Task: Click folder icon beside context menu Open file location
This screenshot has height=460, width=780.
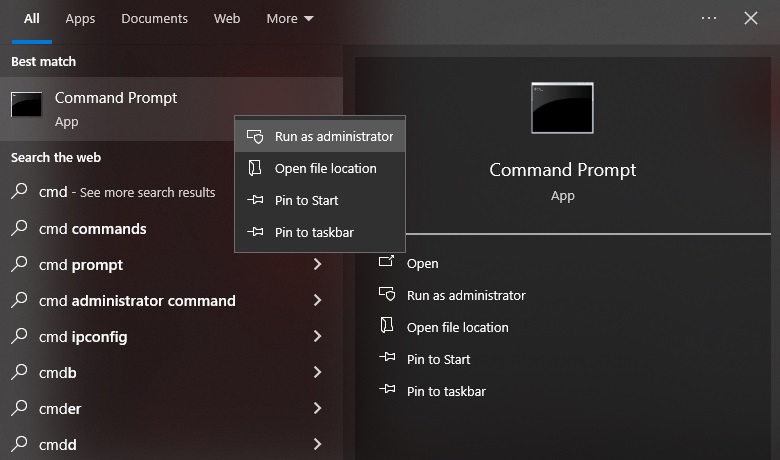Action: coord(255,168)
